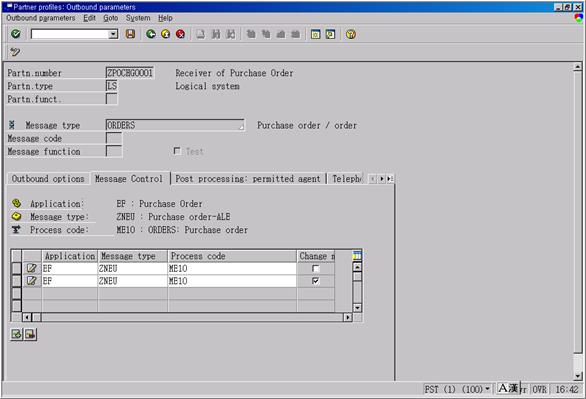This screenshot has width=586, height=399.
Task: Click delete row icon below table
Action: click(x=30, y=334)
